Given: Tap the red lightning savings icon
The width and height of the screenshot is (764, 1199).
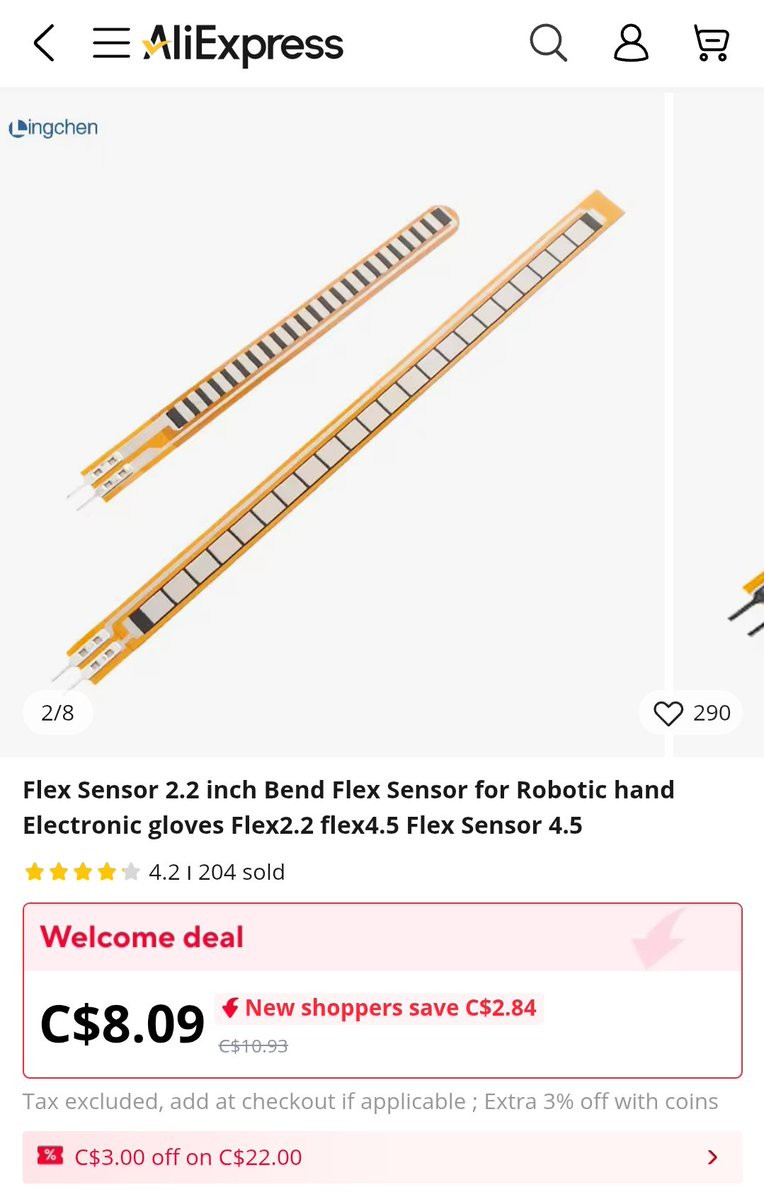Looking at the screenshot, I should [x=230, y=1008].
